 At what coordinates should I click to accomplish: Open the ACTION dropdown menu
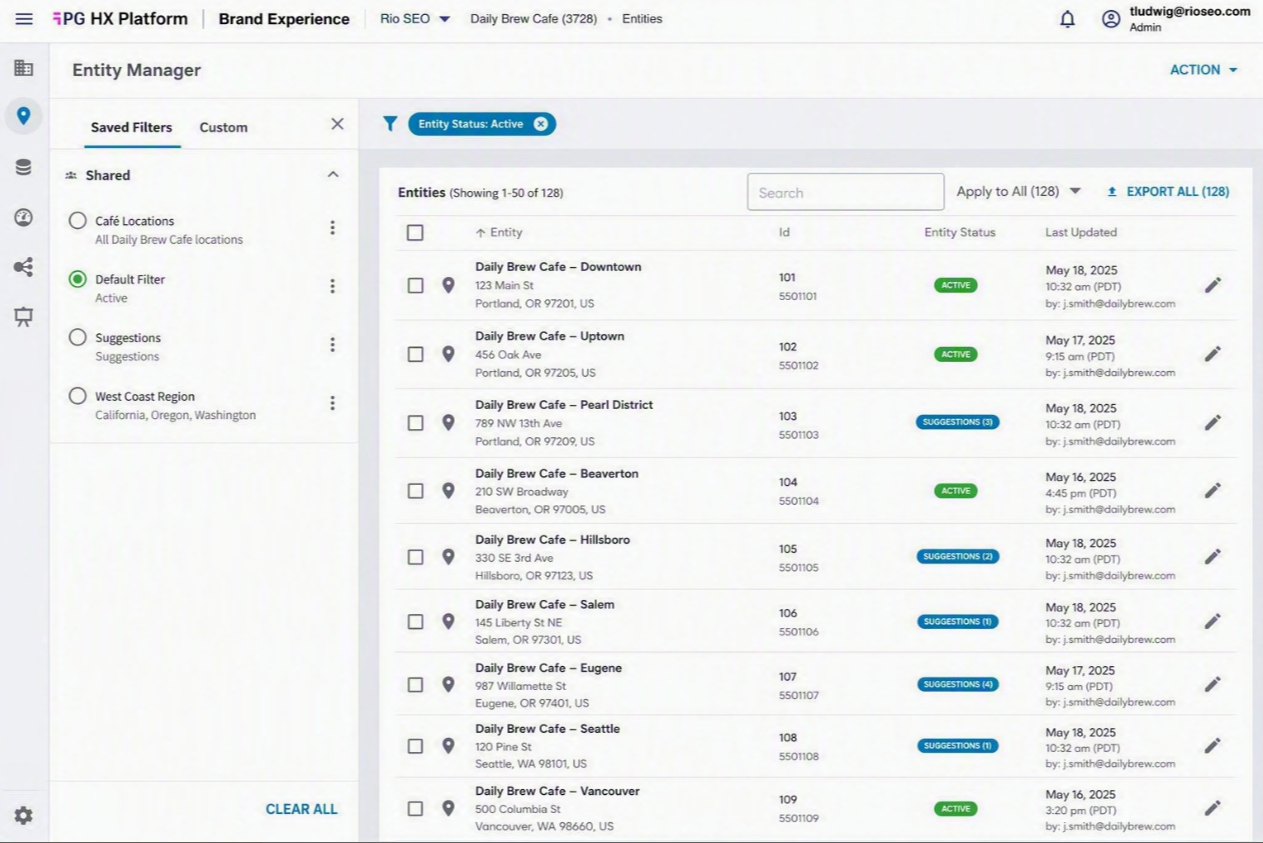click(1204, 70)
